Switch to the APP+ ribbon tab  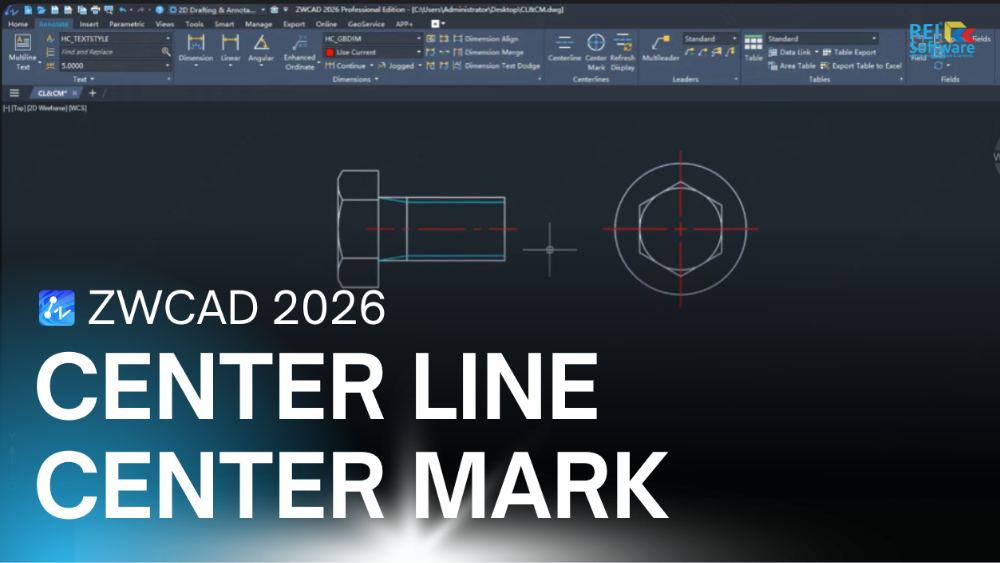(404, 24)
